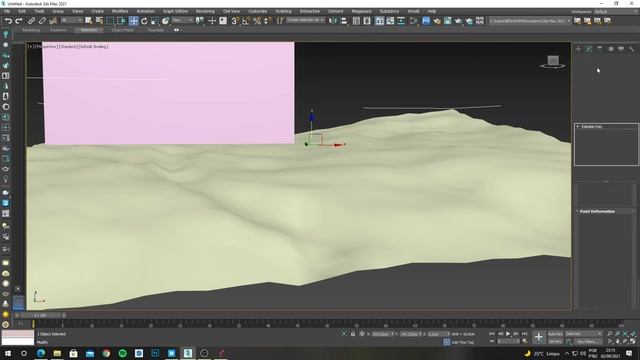The image size is (640, 360).
Task: Choose Rectangular Selection Region tool
Action: click(110, 20)
